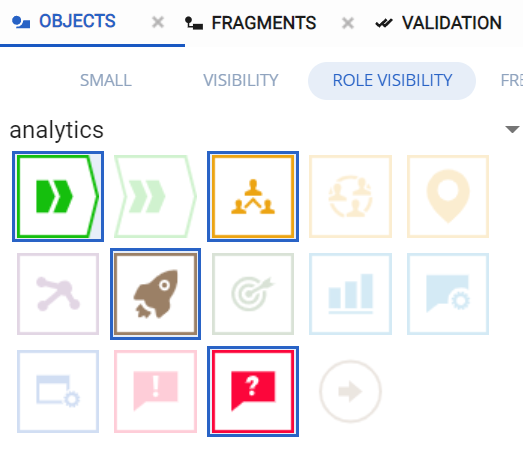The height and width of the screenshot is (457, 523).
Task: Switch to the FRAGMENTS tab
Action: 250,23
